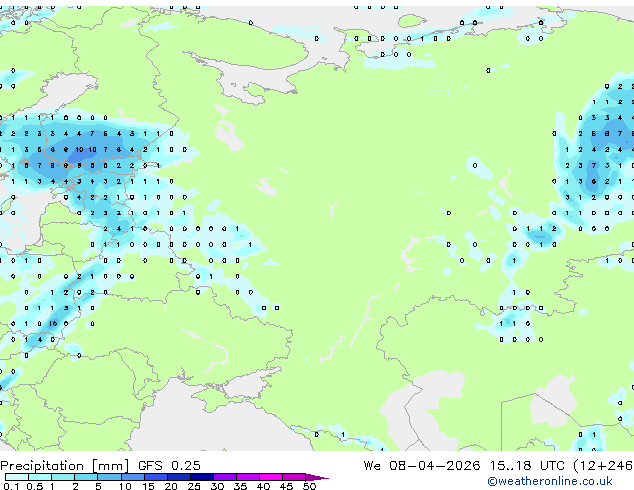Click the 0.5–1 mm legend color box

[40, 477]
